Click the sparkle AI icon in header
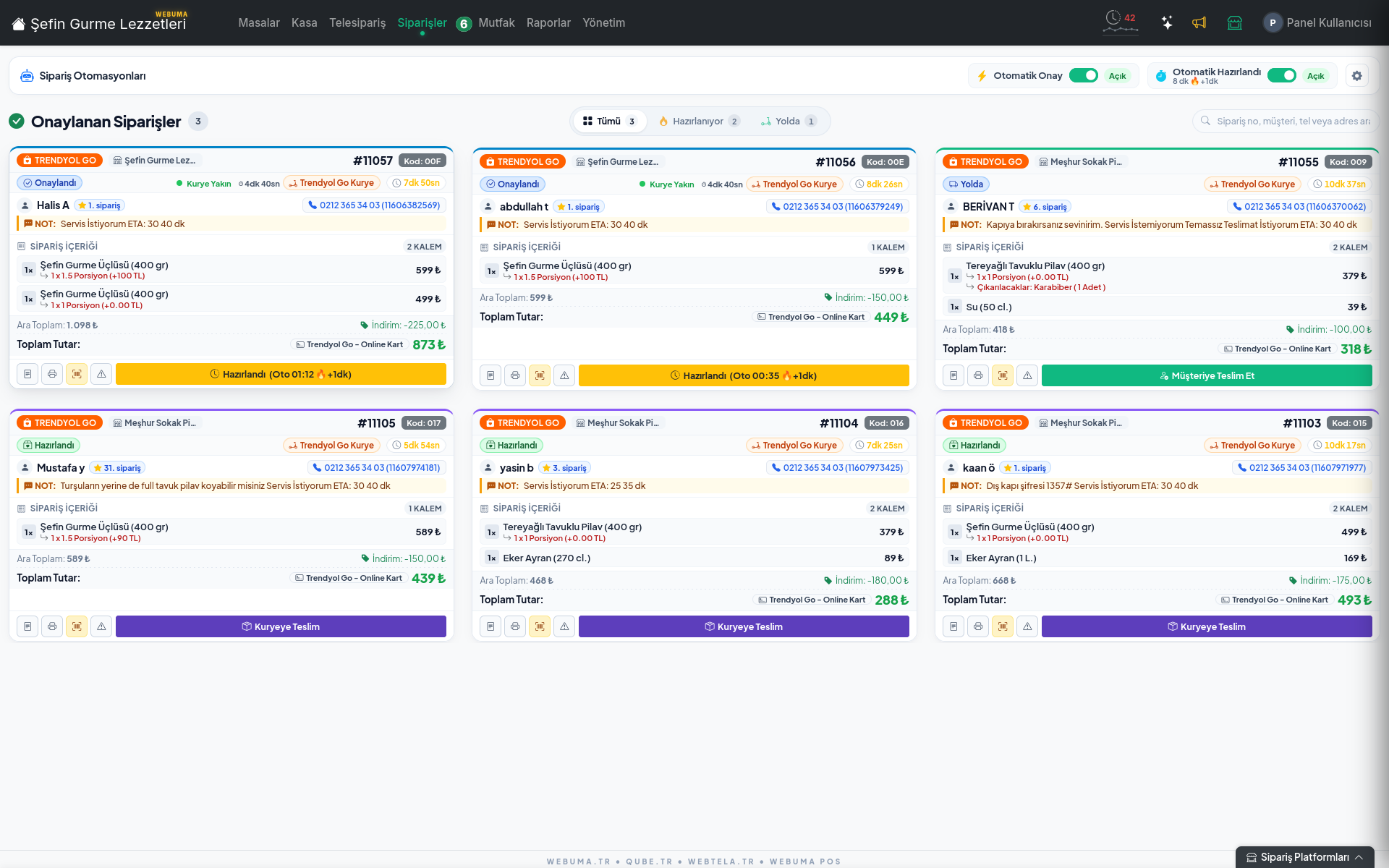The width and height of the screenshot is (1389, 868). tap(1167, 22)
